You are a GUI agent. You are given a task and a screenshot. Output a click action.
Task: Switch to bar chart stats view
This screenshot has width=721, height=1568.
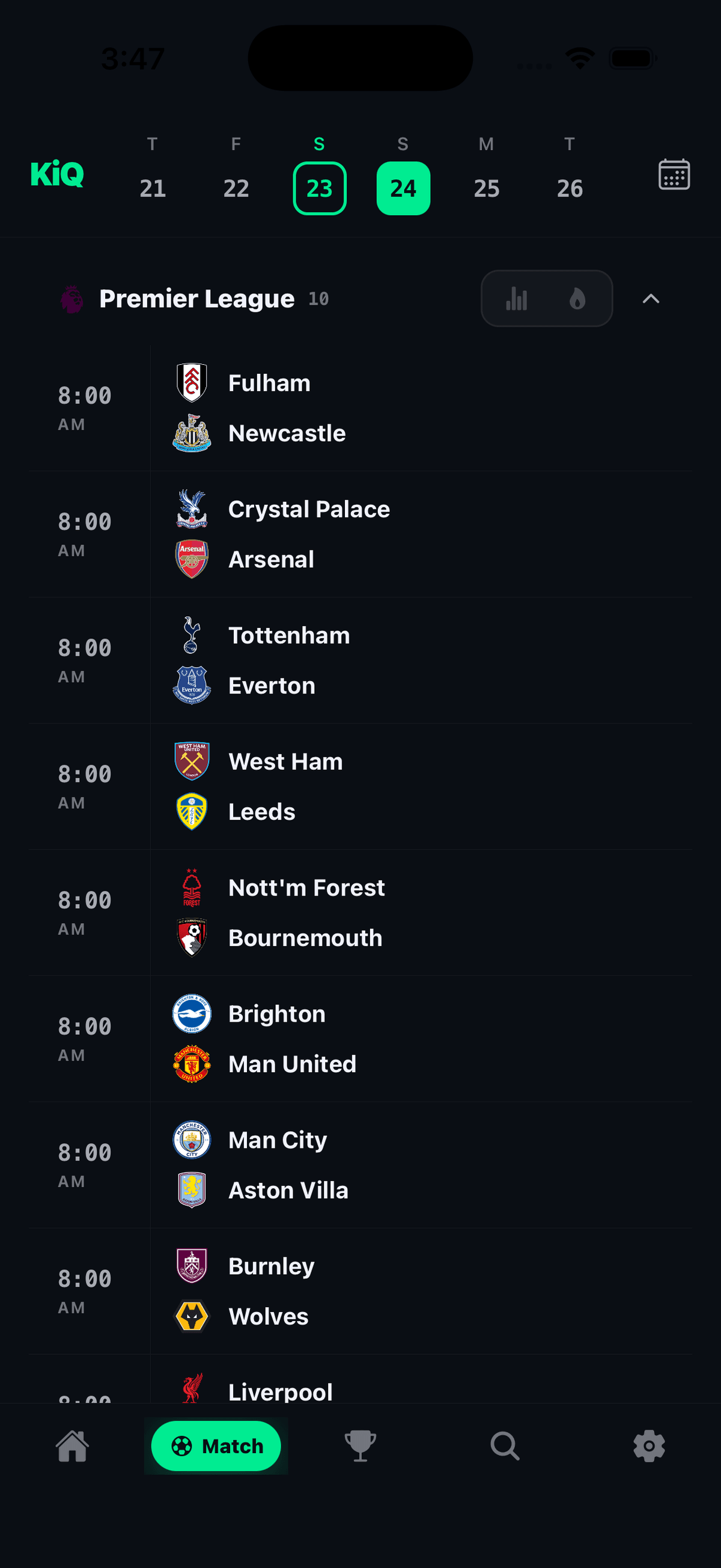click(517, 299)
